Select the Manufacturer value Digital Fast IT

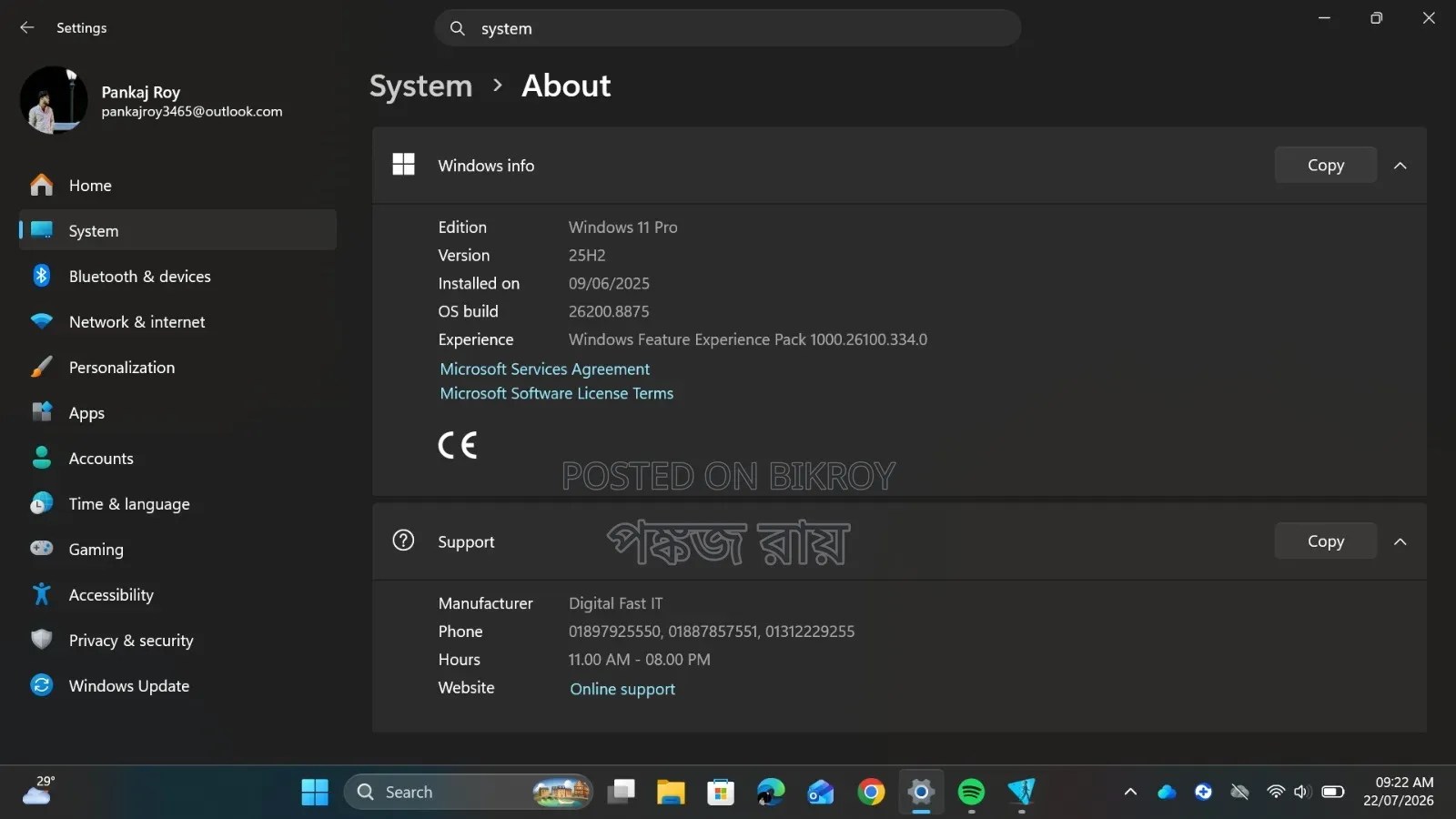click(615, 603)
